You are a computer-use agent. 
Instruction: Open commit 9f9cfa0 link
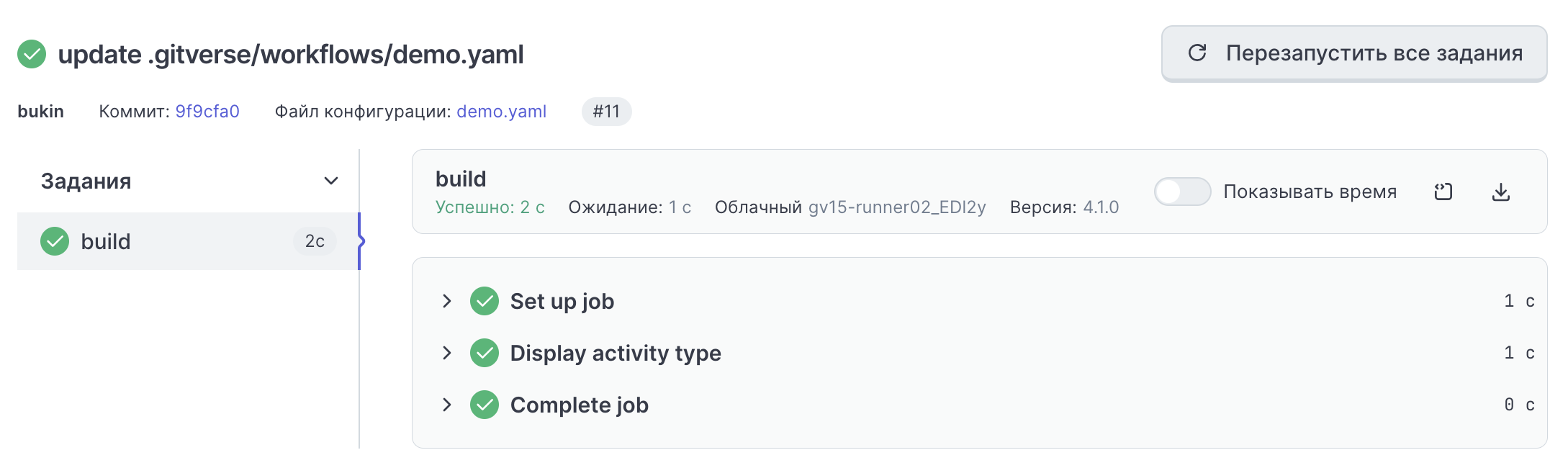[207, 112]
